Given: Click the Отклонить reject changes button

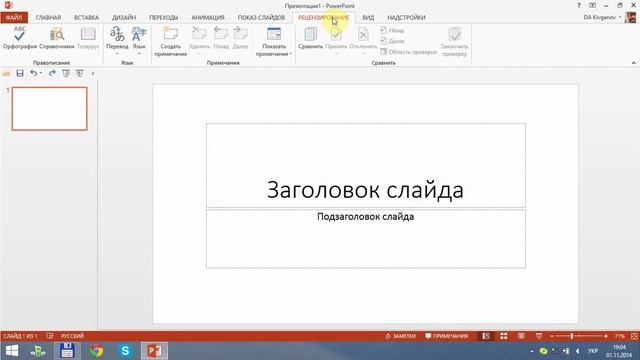Looking at the screenshot, I should (363, 40).
